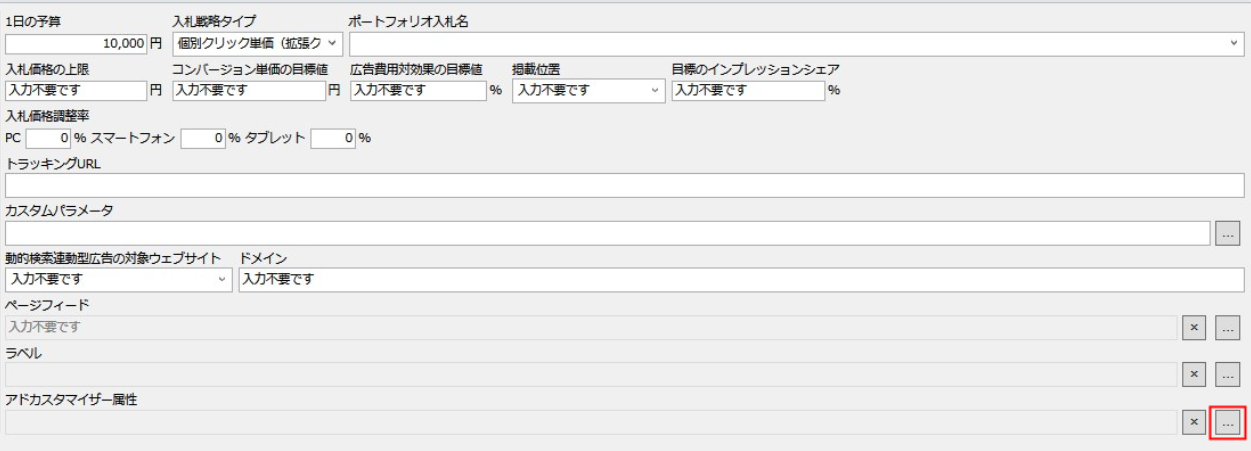Image resolution: width=1251 pixels, height=451 pixels.
Task: Select the smartphone bid adjustment rate field
Action: pyautogui.click(x=202, y=138)
